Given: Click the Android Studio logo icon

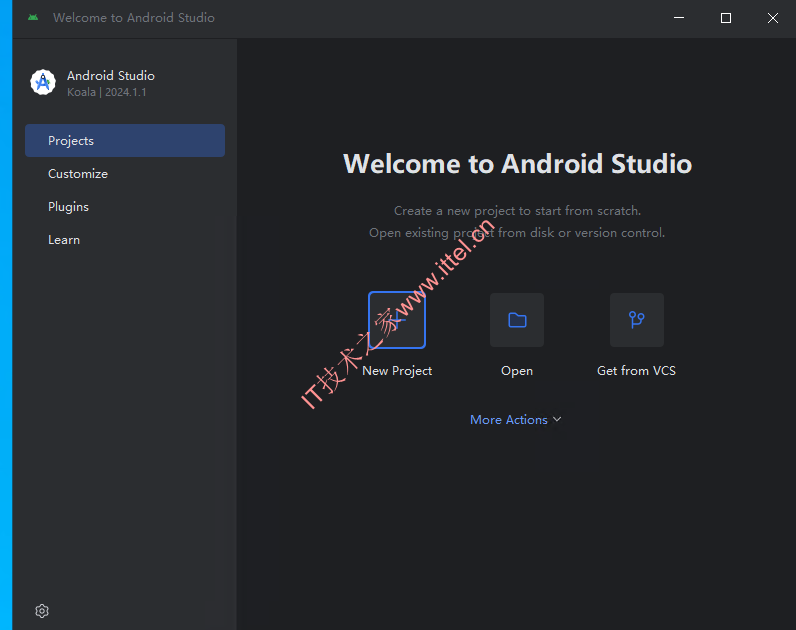Looking at the screenshot, I should (43, 82).
